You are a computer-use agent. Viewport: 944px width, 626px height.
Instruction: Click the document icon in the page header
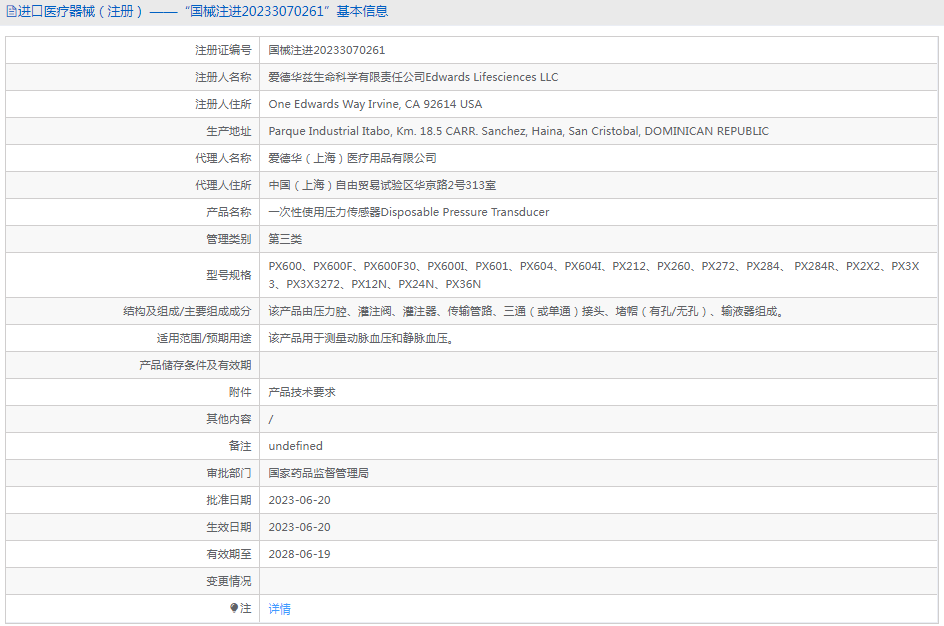click(x=11, y=11)
